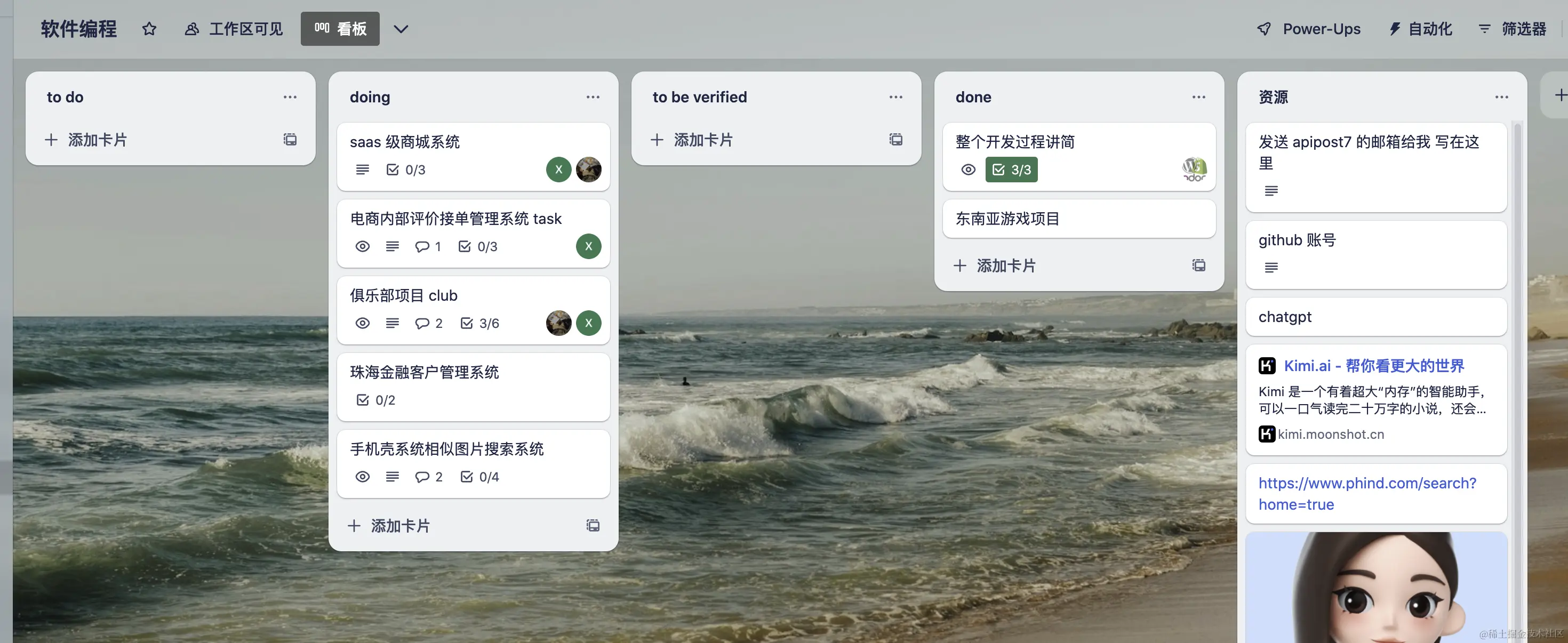Open Kimi.ai link title
Screen dimensions: 1568x643
[x=1374, y=366]
